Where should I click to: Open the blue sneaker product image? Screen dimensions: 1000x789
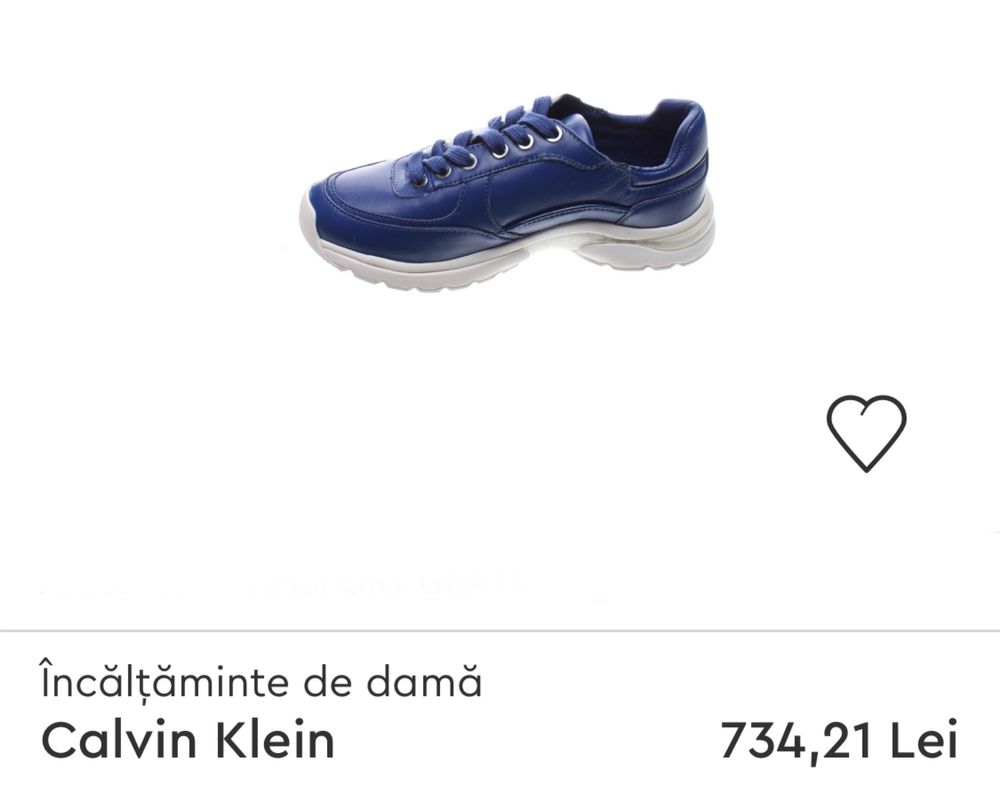coord(507,193)
